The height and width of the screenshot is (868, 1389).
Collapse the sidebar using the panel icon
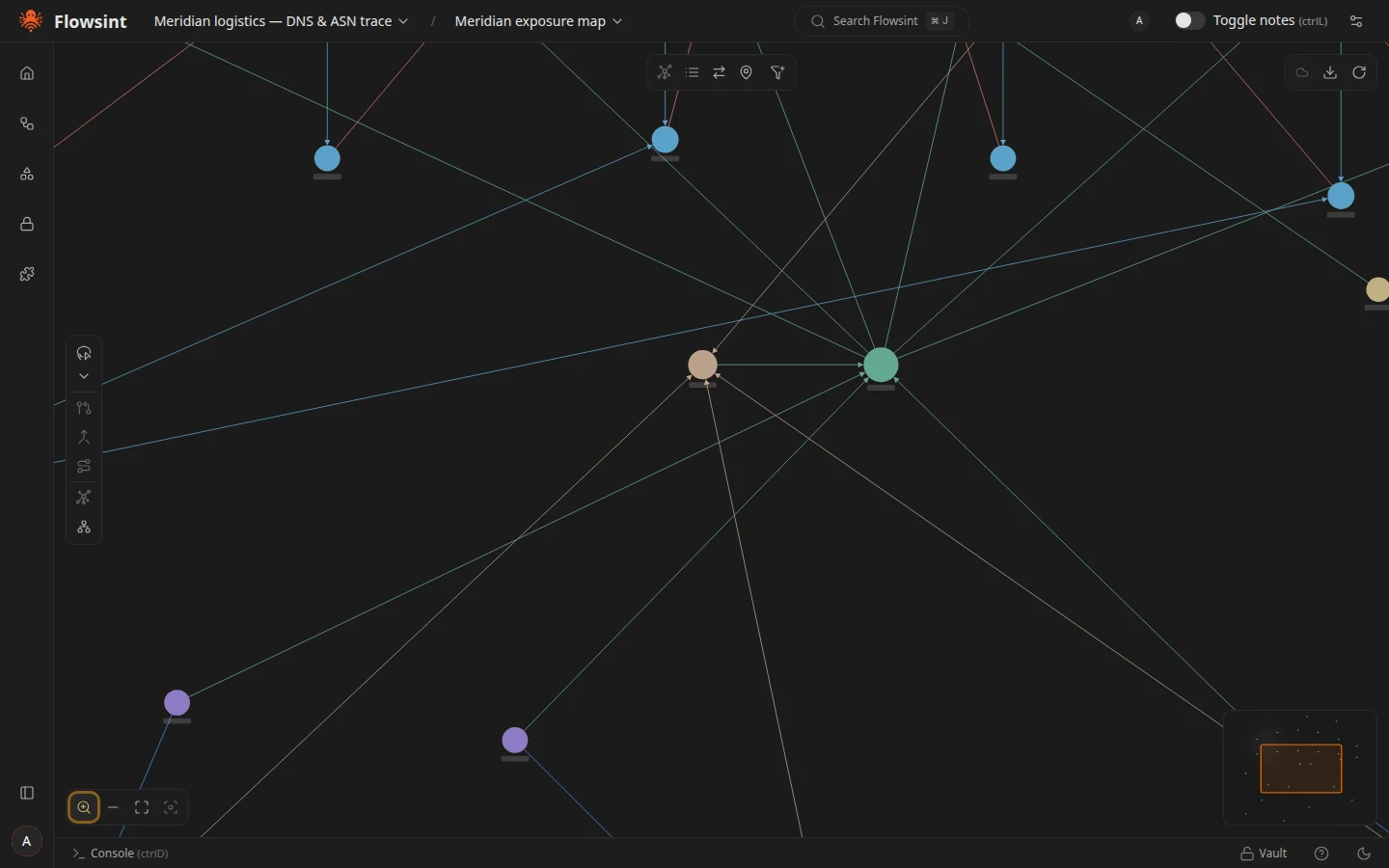[x=27, y=793]
